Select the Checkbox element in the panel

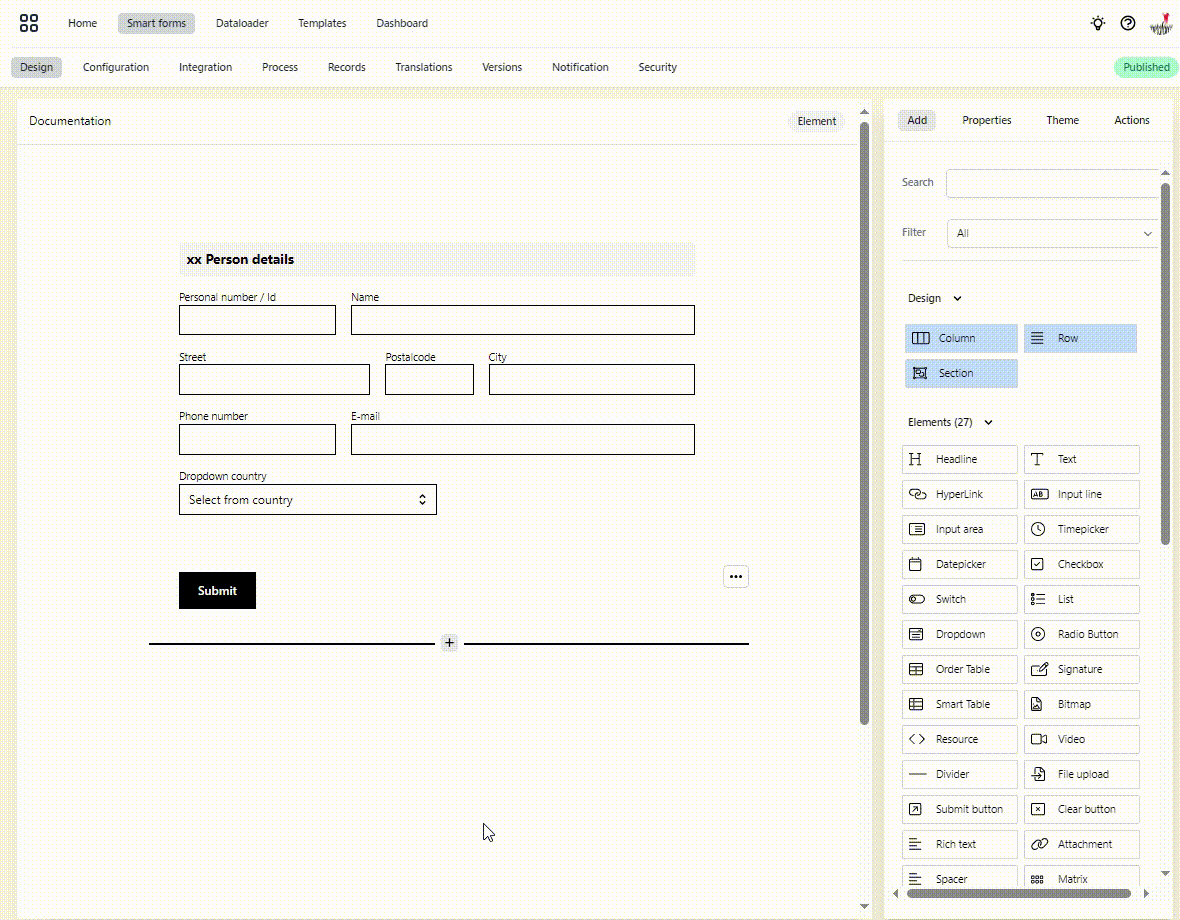click(1081, 564)
